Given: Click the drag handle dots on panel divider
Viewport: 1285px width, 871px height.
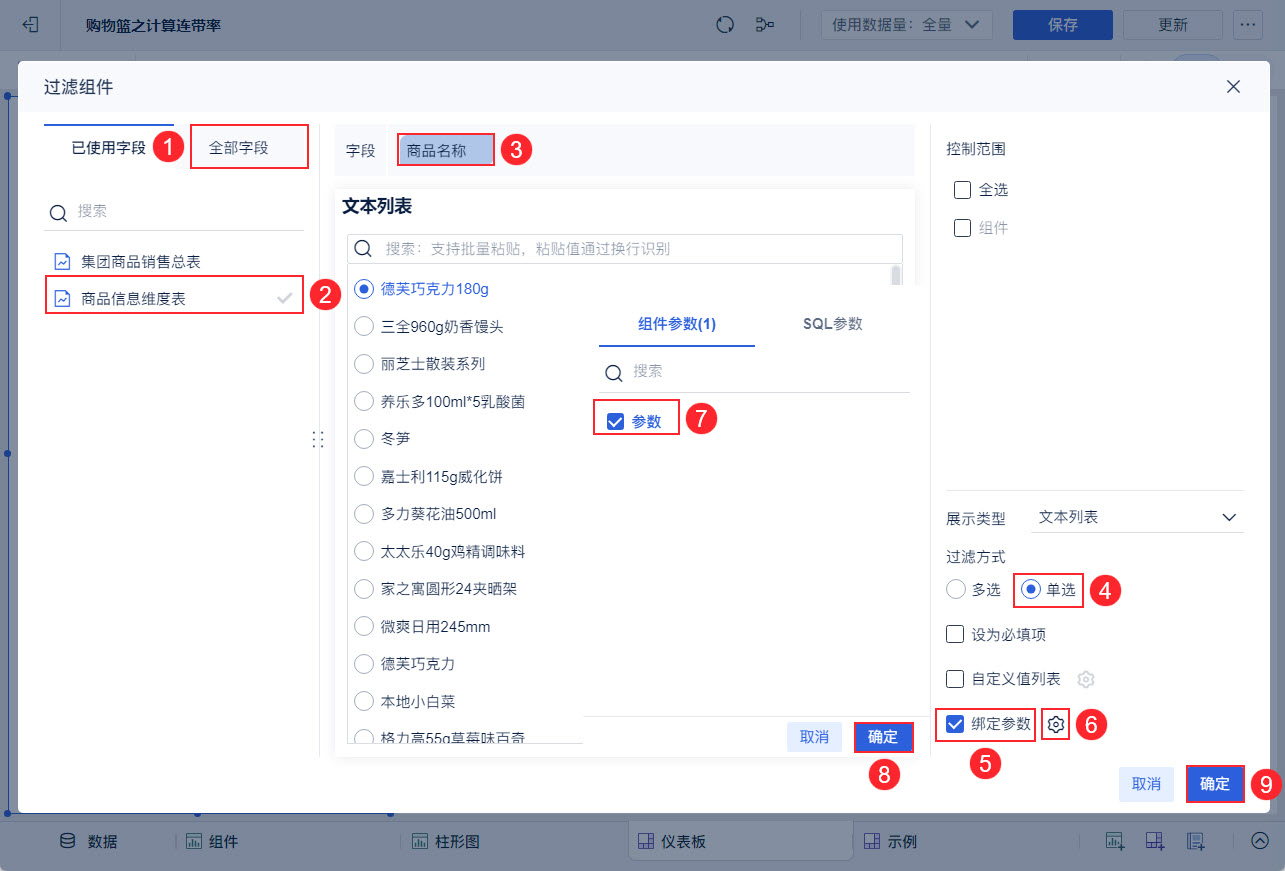Looking at the screenshot, I should 318,439.
